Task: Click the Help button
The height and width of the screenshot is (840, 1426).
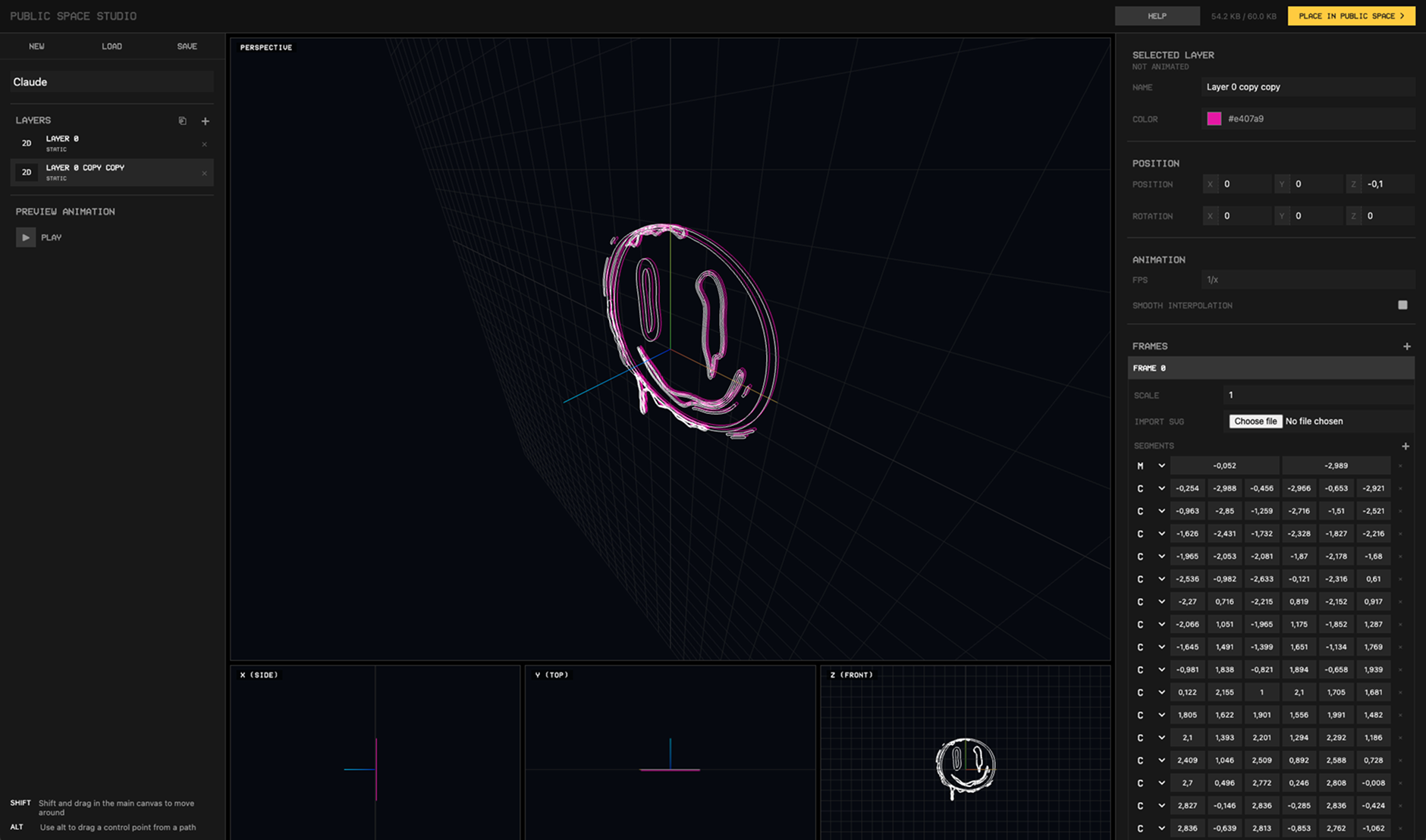Action: pos(1157,16)
